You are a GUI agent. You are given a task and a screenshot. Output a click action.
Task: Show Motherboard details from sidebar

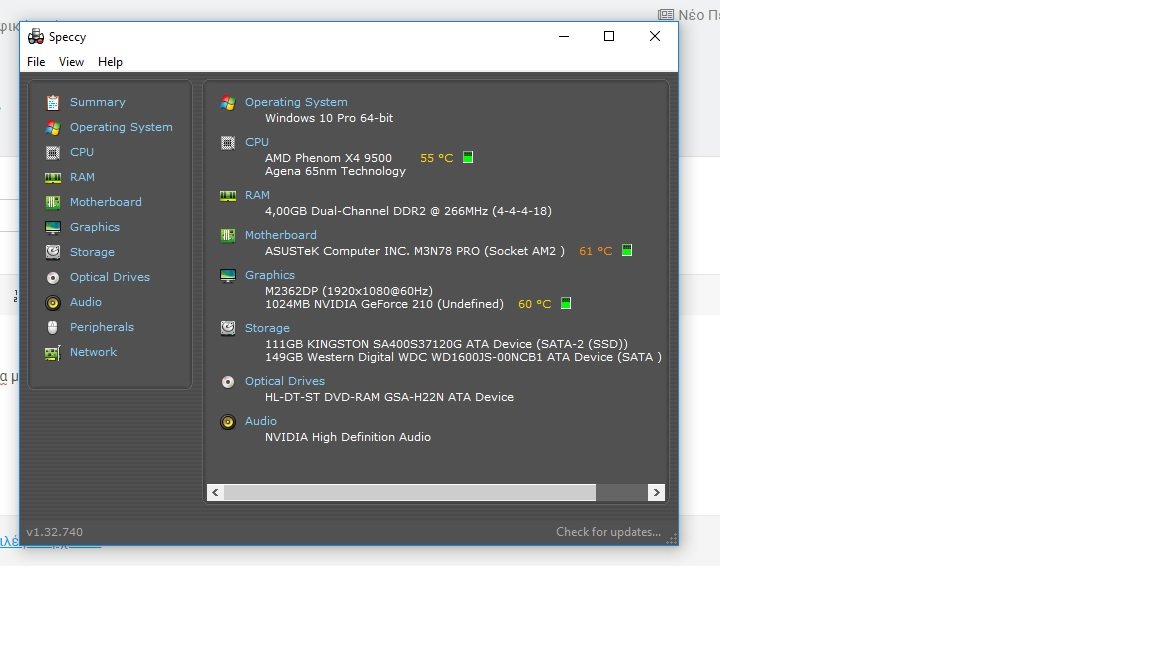click(106, 202)
